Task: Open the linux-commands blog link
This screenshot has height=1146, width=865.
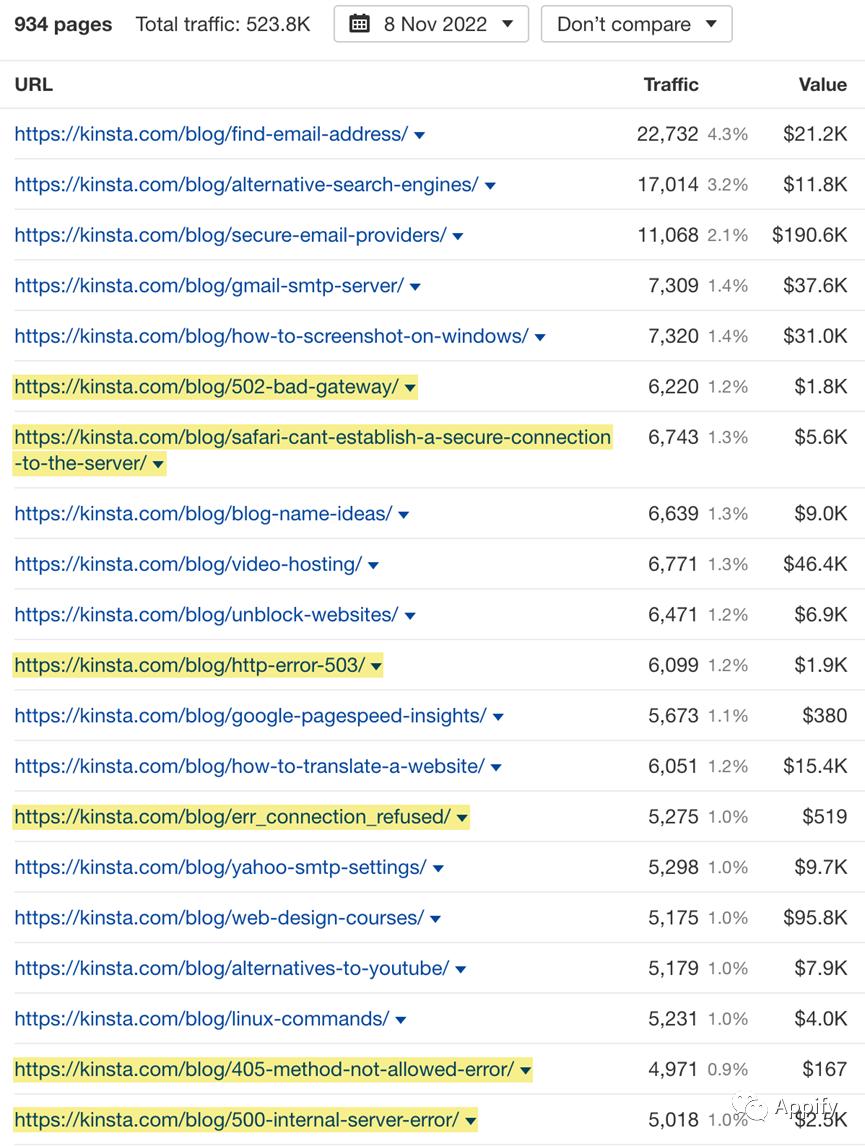Action: (x=201, y=1018)
